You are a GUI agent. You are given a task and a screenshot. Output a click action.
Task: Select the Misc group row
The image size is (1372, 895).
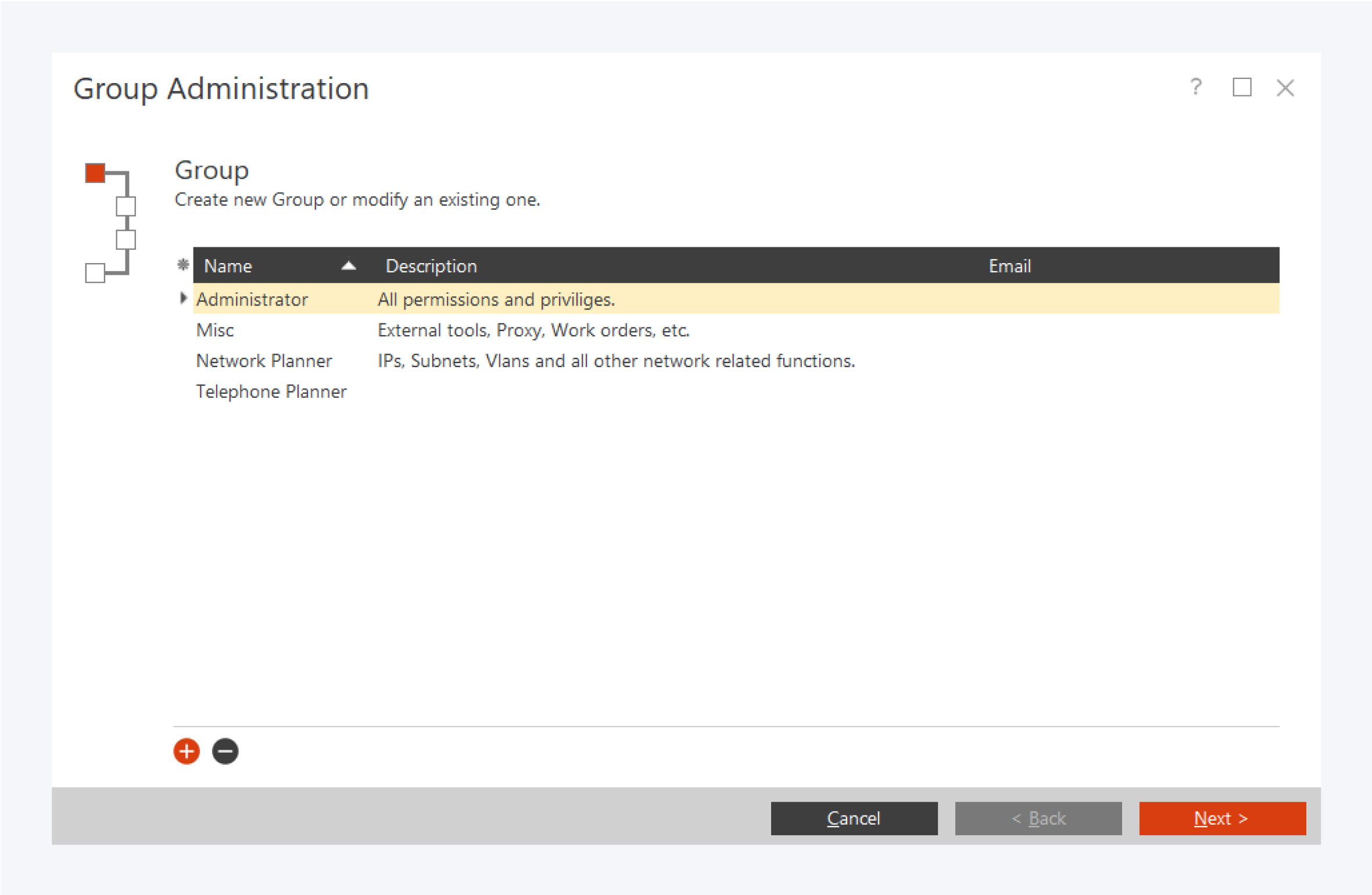[x=215, y=330]
